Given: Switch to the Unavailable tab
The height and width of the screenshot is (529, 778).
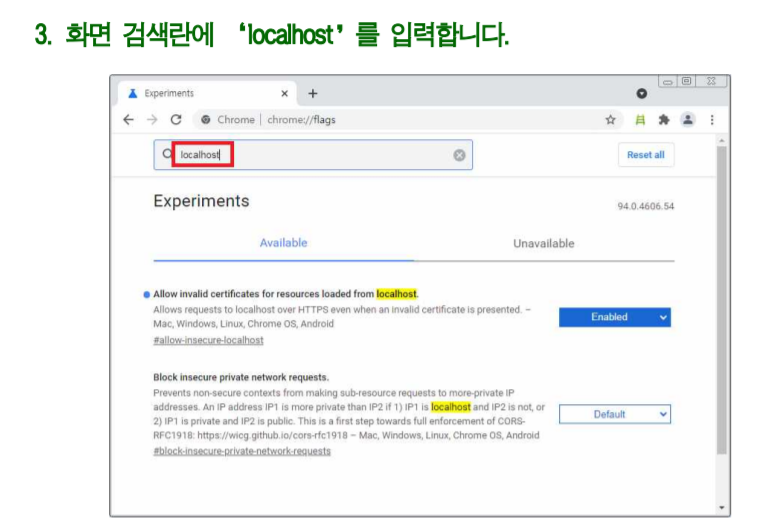Looking at the screenshot, I should pyautogui.click(x=543, y=243).
